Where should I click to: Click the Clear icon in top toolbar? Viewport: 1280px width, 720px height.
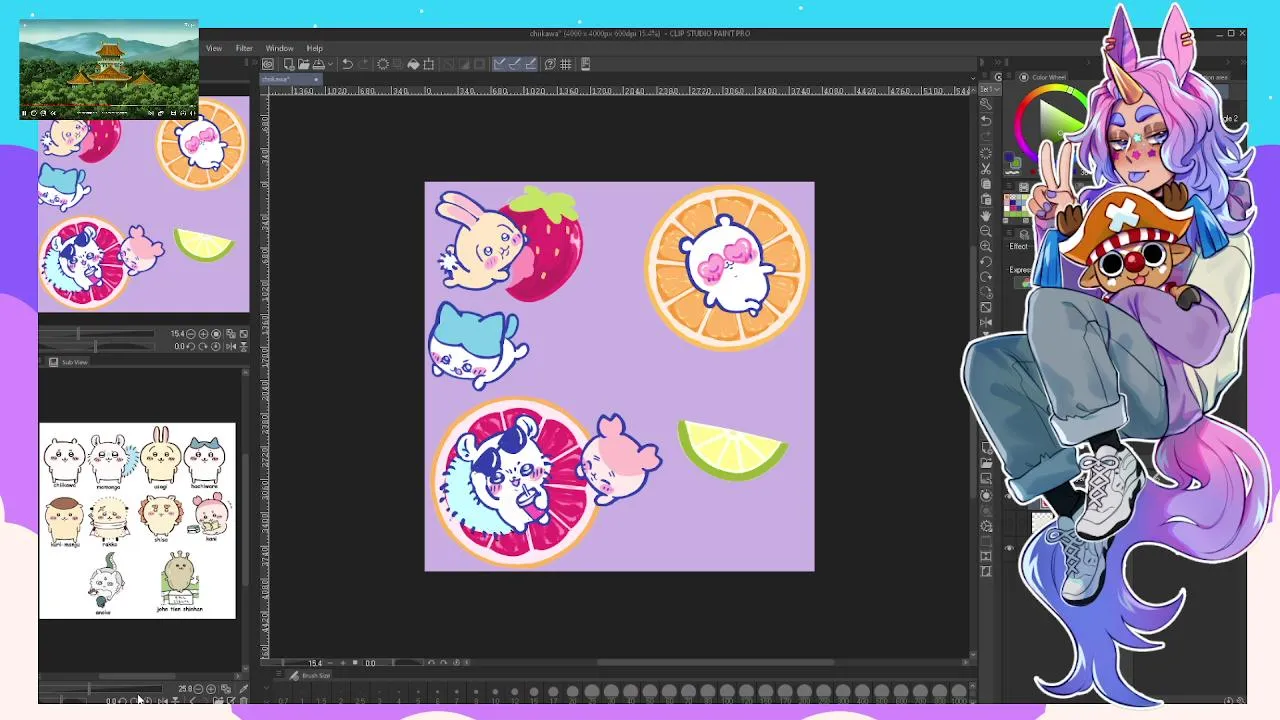[x=383, y=64]
